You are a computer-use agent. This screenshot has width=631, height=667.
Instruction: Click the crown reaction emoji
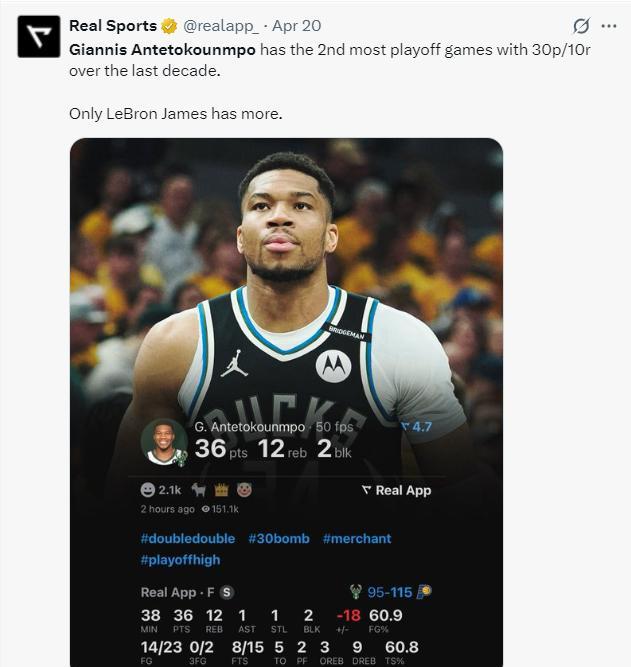[x=222, y=490]
